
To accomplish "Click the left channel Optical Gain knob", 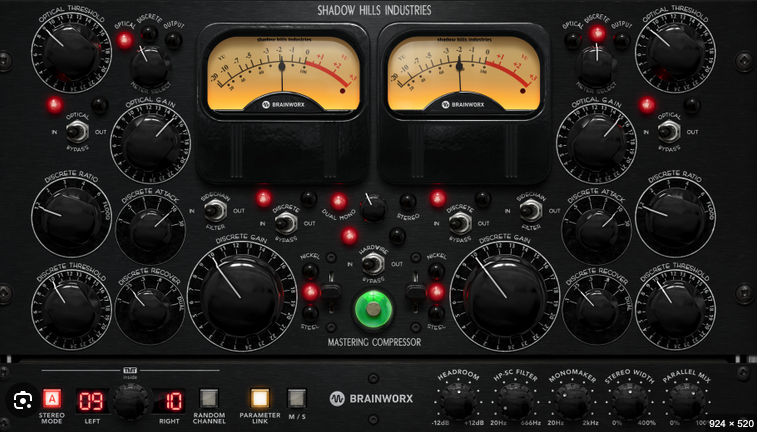I will pyautogui.click(x=151, y=143).
